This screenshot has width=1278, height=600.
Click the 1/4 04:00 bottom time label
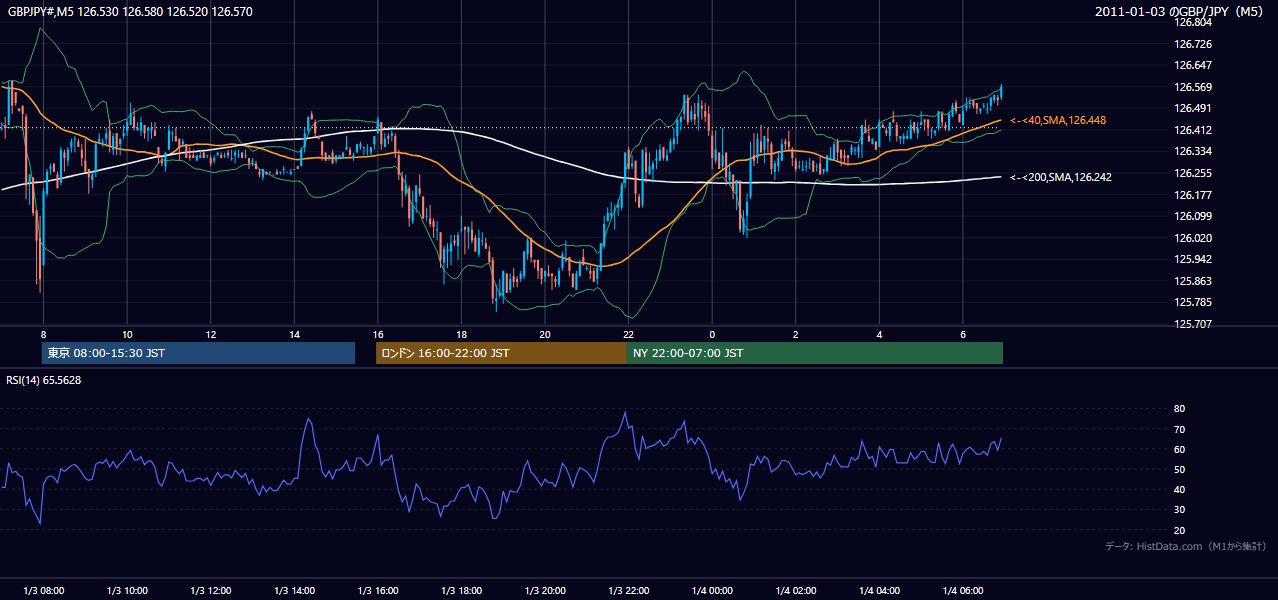(879, 590)
